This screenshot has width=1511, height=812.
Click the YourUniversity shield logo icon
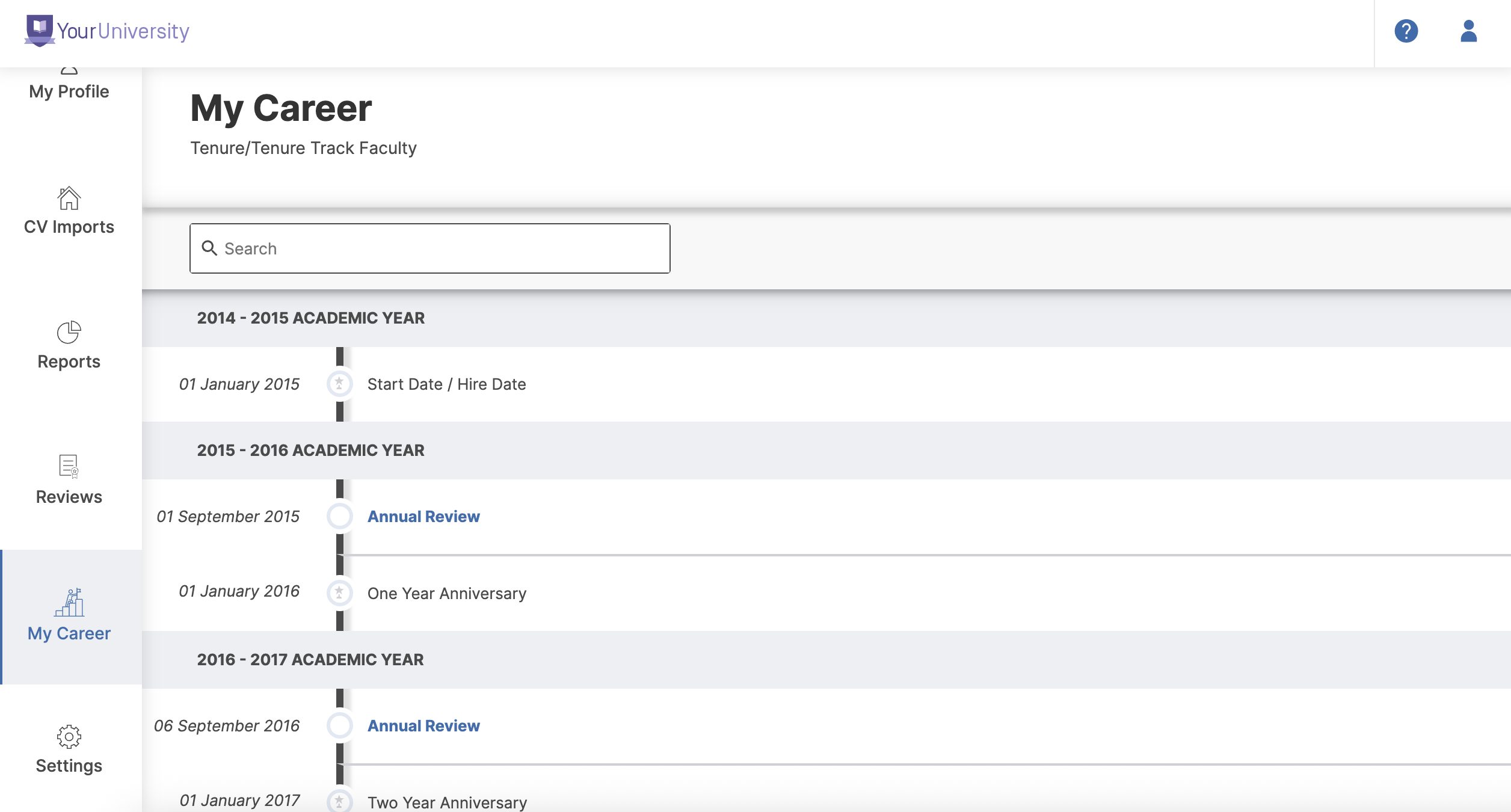coord(40,31)
